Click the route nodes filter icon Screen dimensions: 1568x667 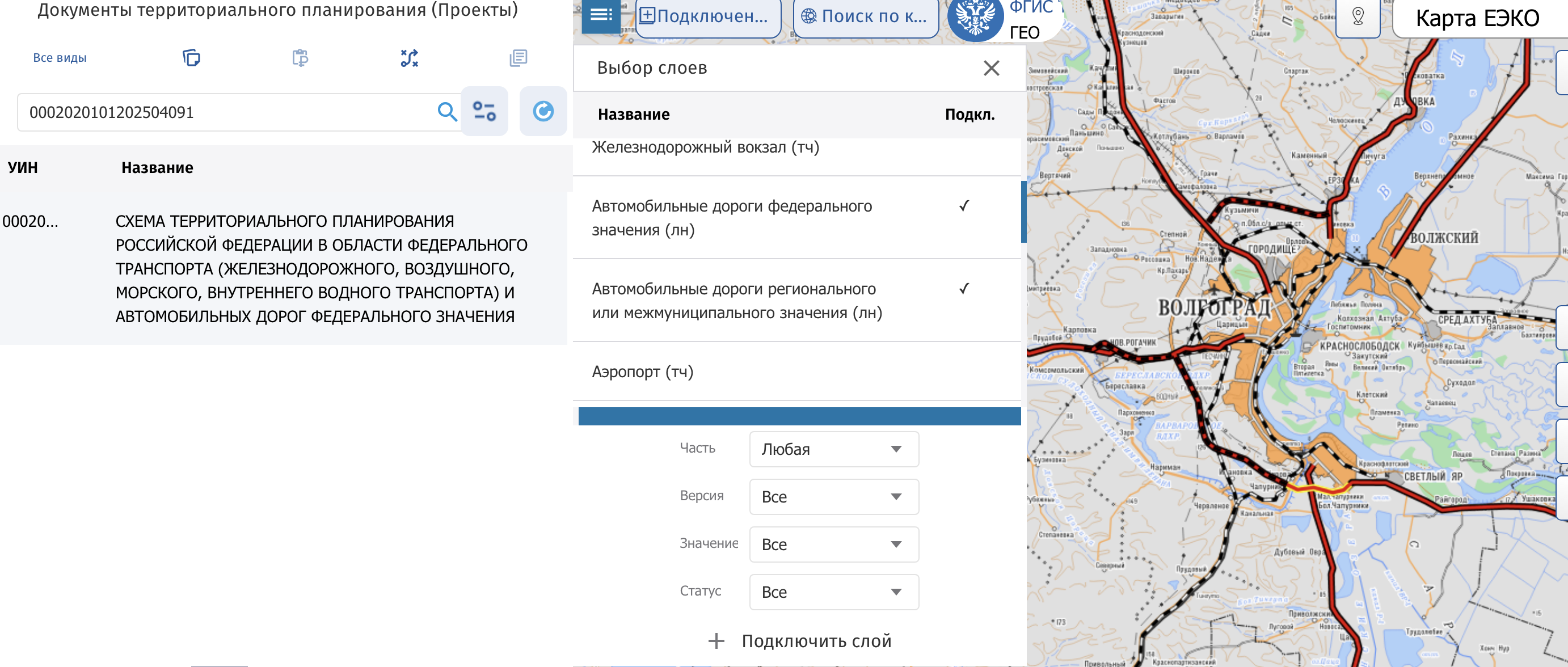coord(409,58)
